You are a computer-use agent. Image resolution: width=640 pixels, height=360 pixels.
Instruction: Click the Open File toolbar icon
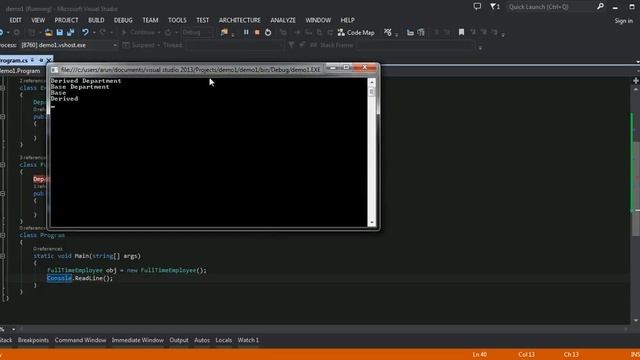(48, 32)
